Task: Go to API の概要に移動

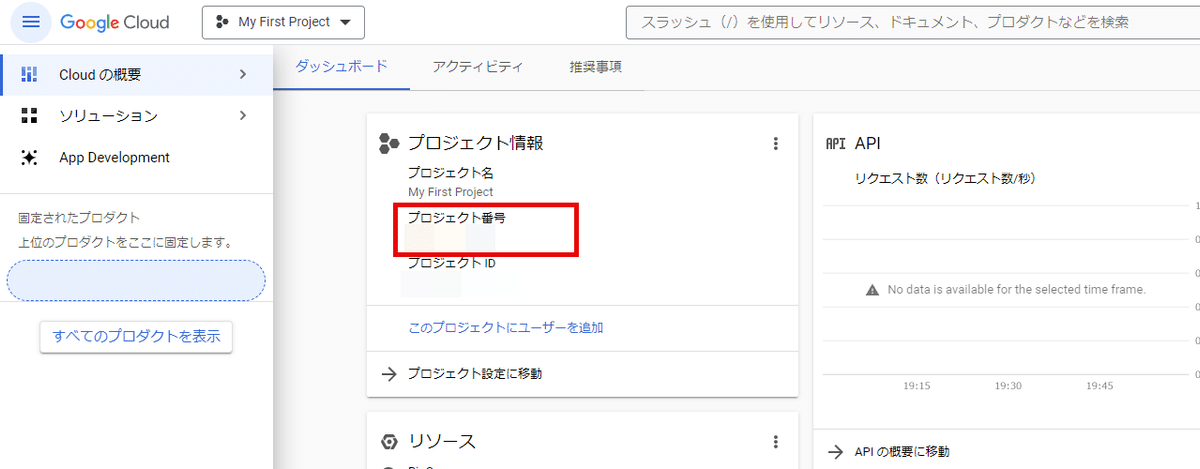Action: [902, 452]
